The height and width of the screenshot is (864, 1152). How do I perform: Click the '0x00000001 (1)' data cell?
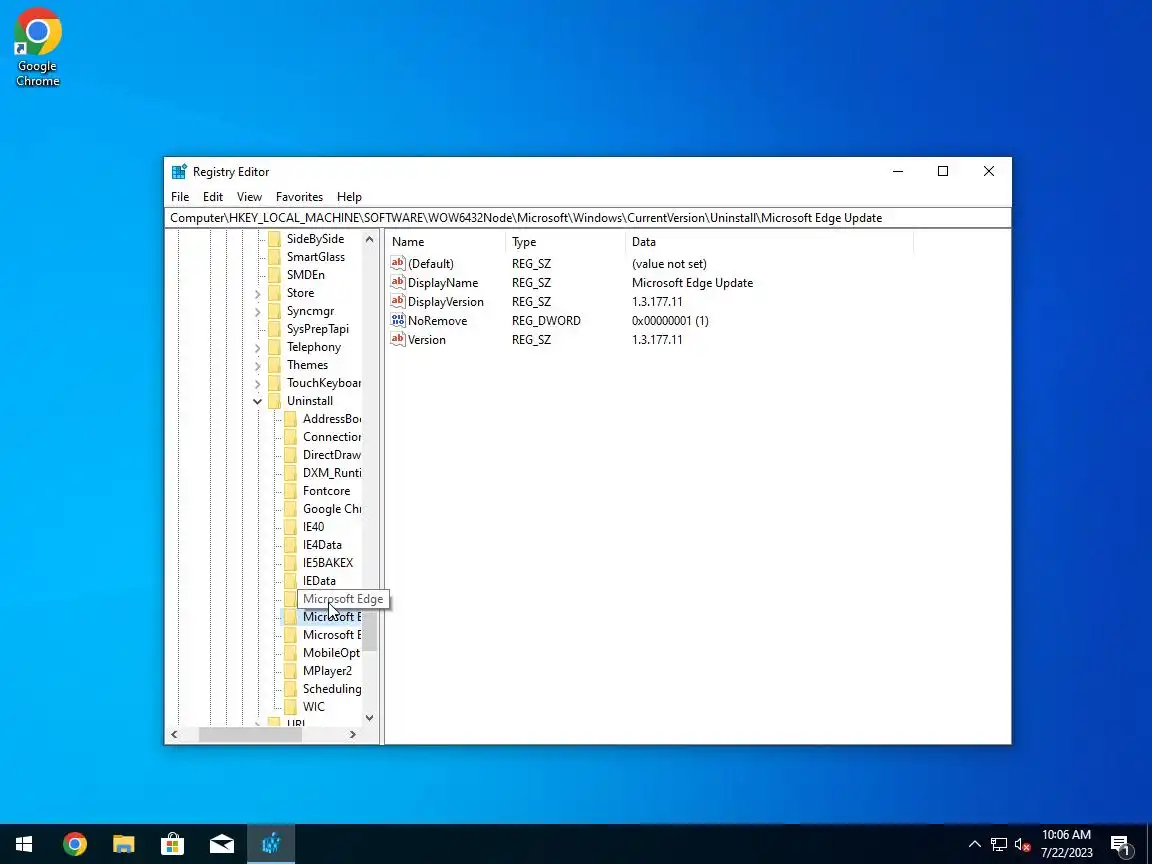[670, 321]
